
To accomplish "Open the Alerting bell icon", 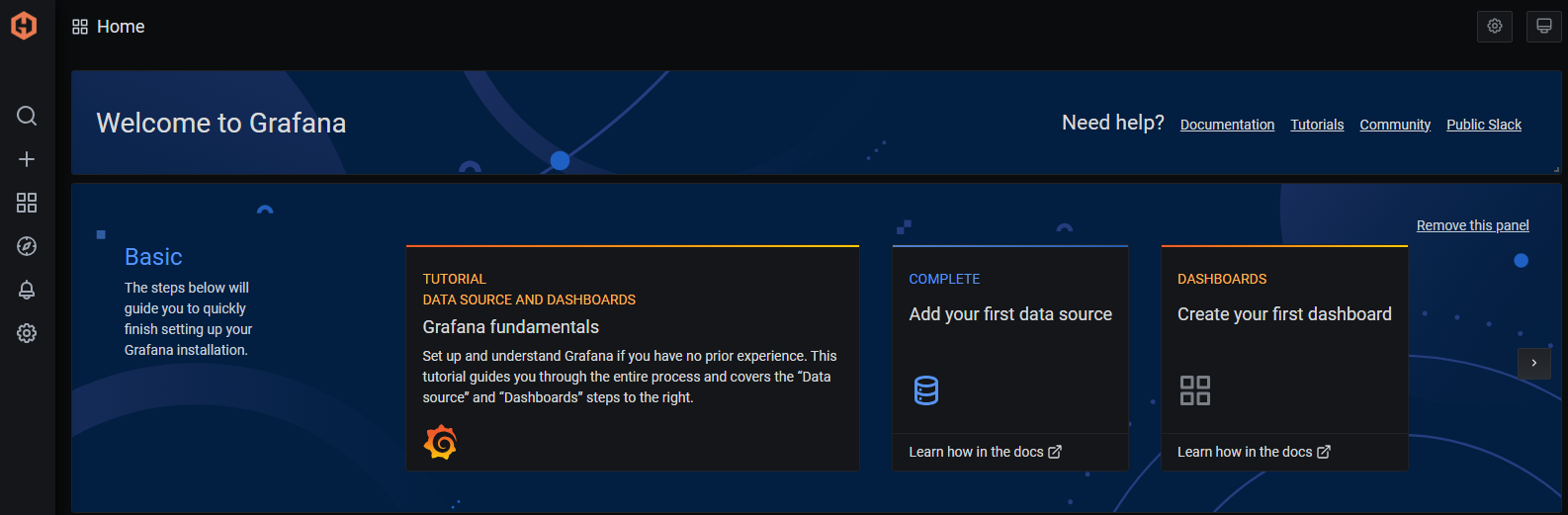I will tap(27, 290).
